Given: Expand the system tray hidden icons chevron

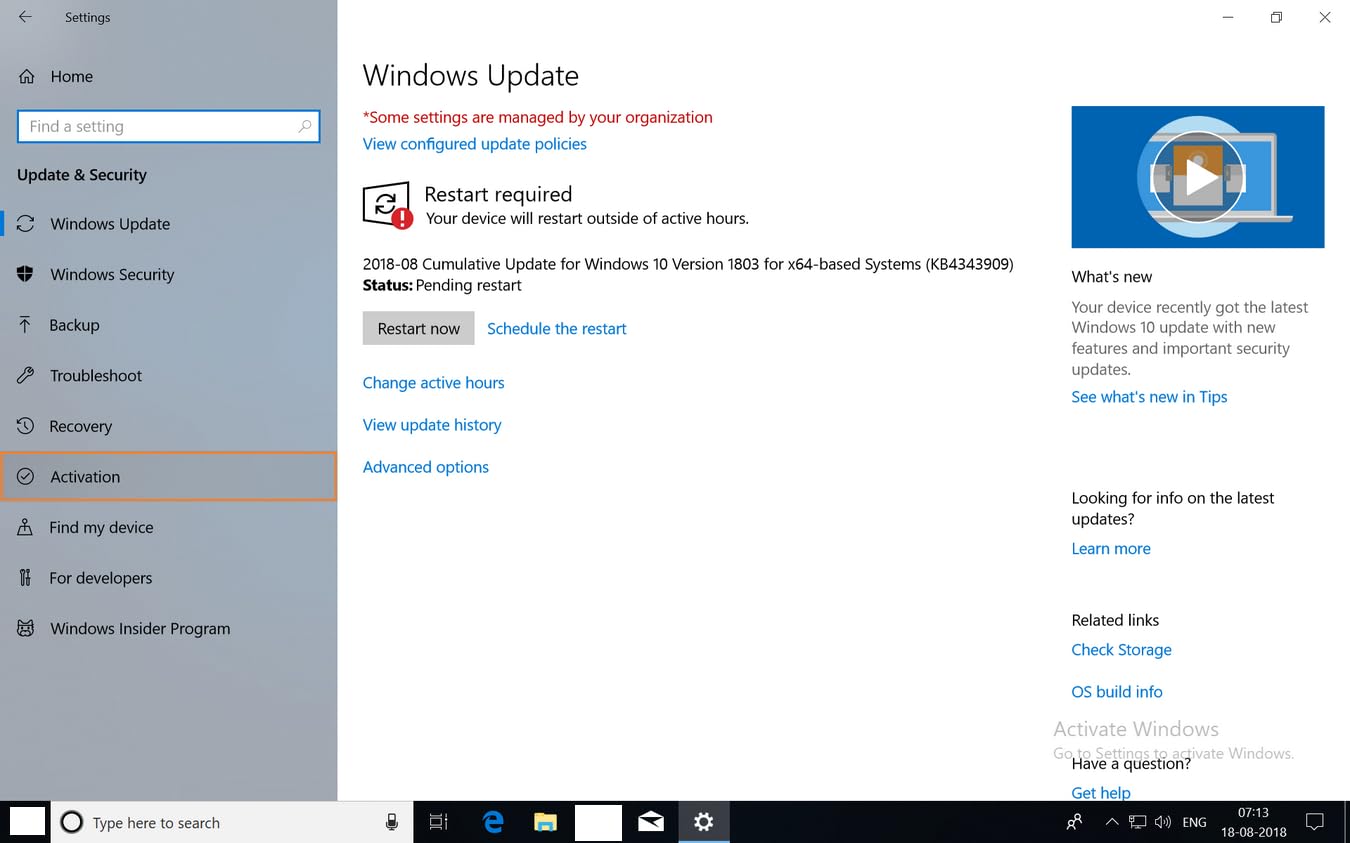Looking at the screenshot, I should (x=1111, y=822).
